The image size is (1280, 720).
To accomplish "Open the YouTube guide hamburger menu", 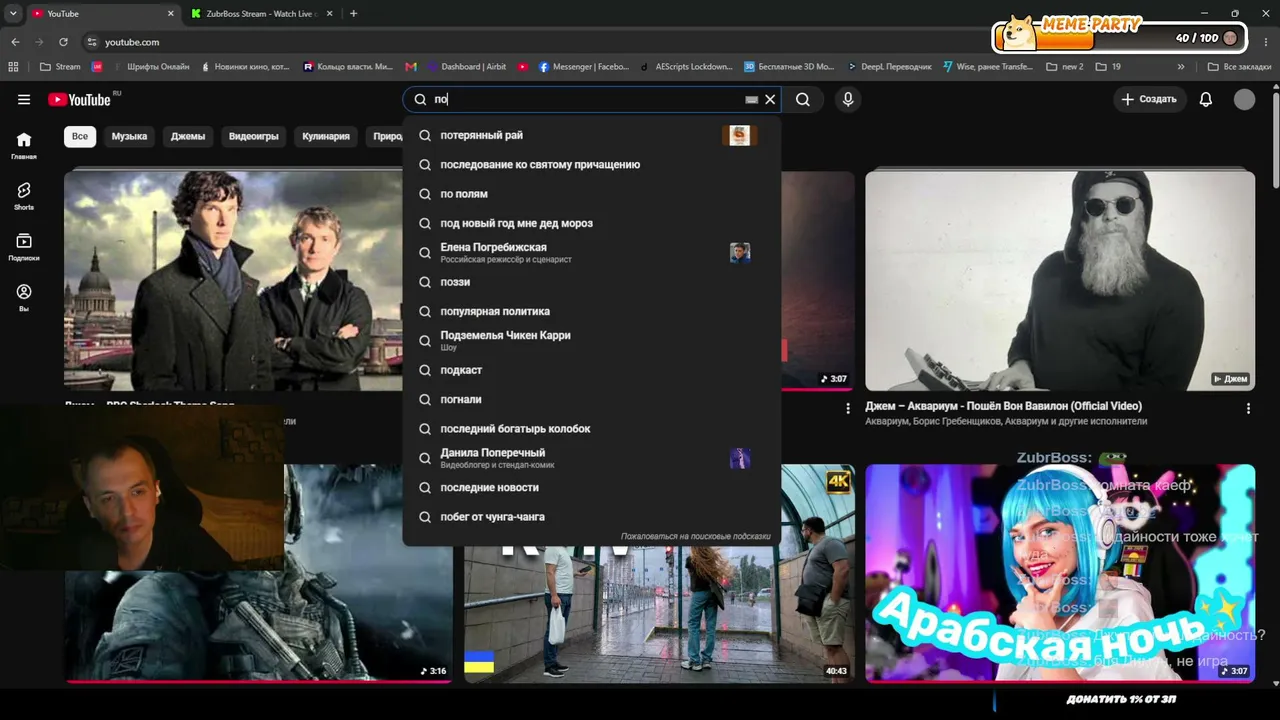I will point(24,99).
